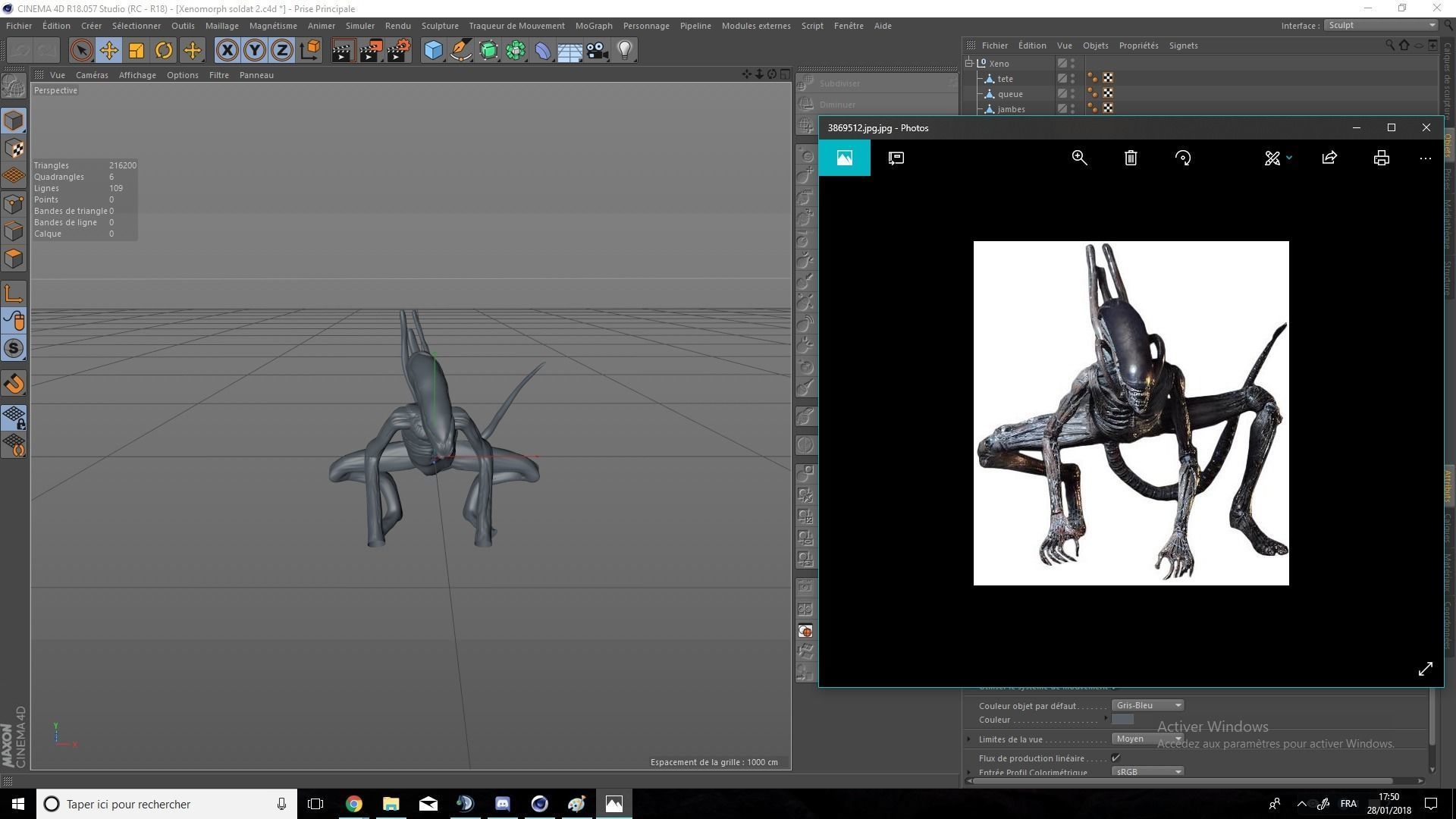Toggle Z axis lock

[281, 51]
